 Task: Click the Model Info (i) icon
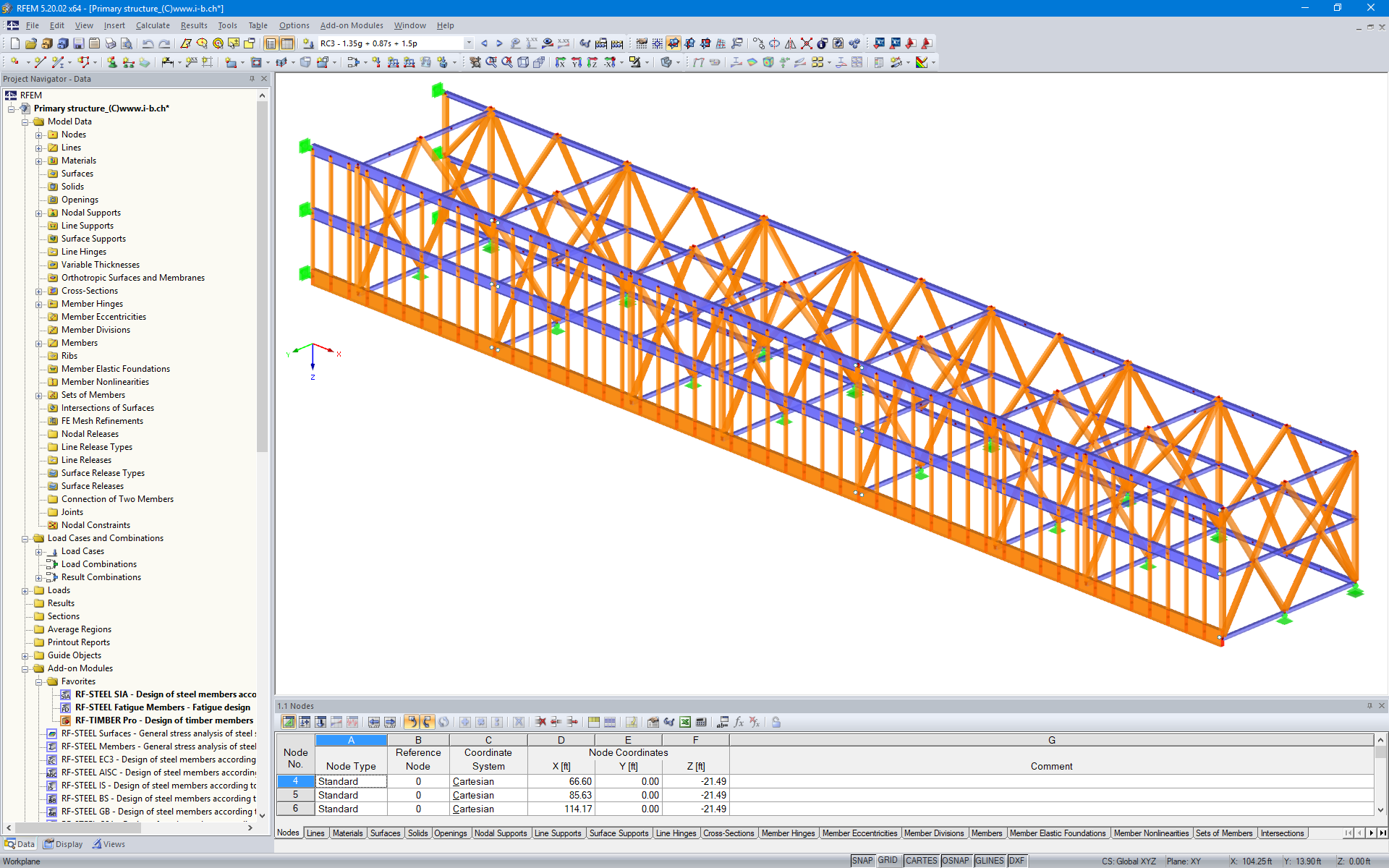[823, 43]
